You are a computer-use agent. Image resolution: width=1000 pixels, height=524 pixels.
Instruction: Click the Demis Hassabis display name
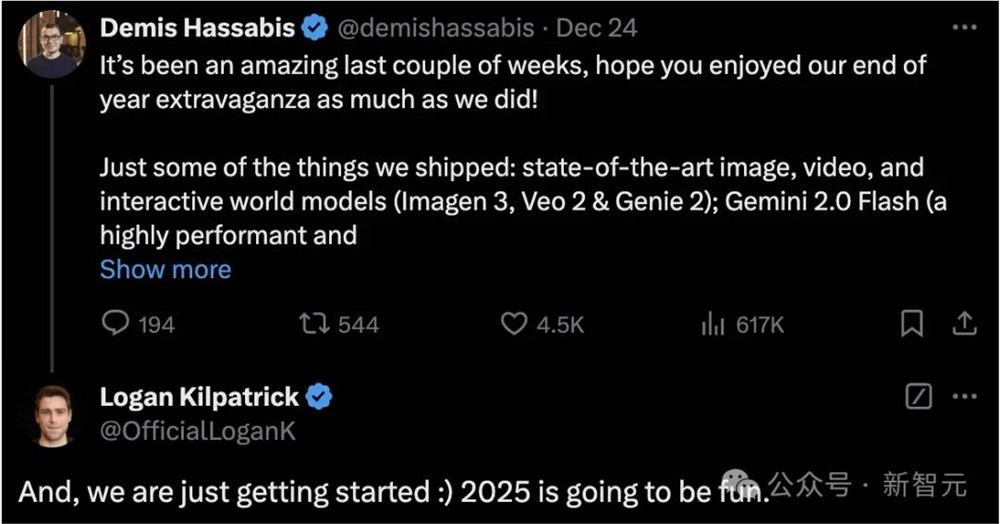click(197, 28)
